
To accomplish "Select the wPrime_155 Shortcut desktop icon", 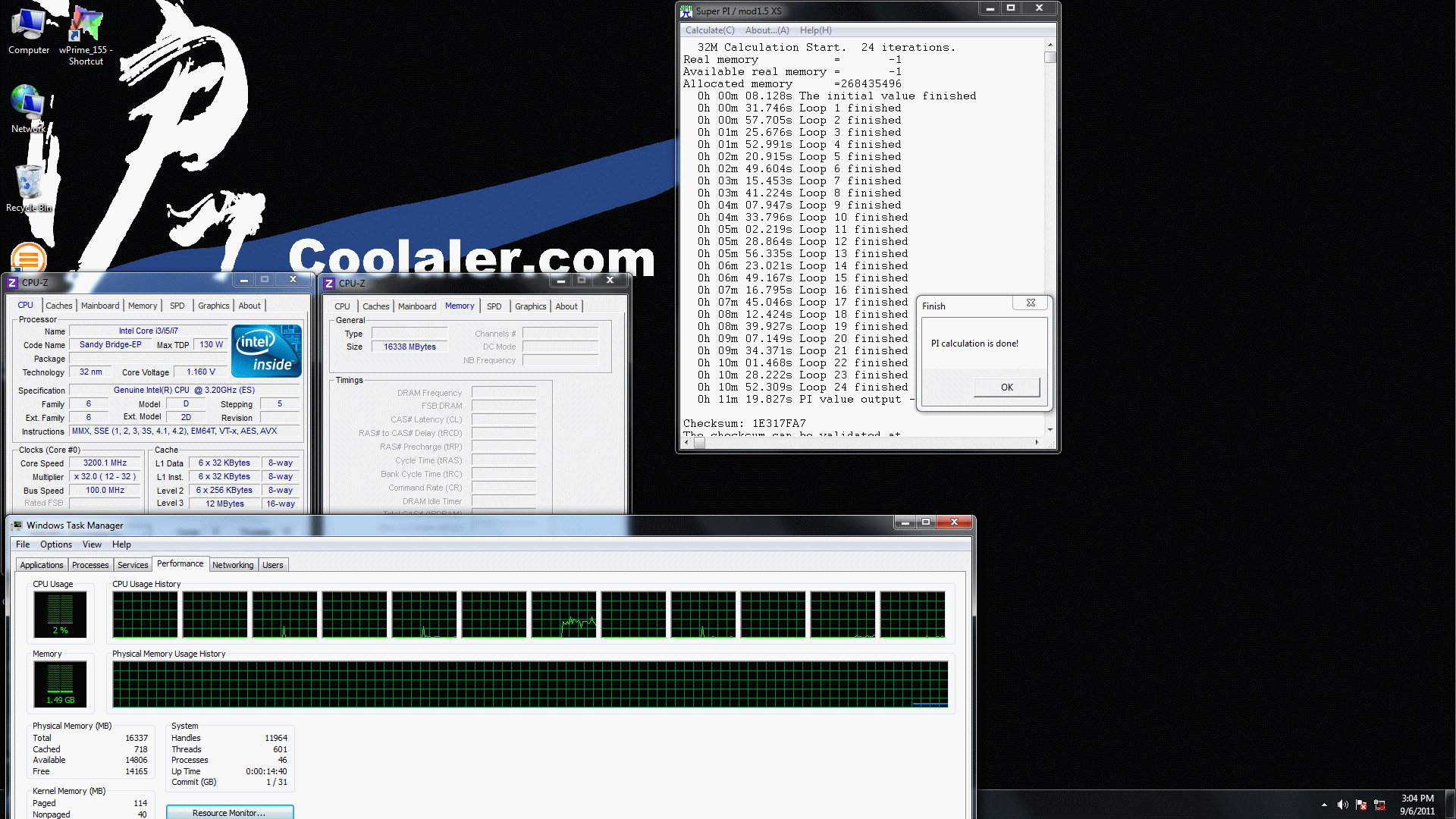I will point(86,36).
